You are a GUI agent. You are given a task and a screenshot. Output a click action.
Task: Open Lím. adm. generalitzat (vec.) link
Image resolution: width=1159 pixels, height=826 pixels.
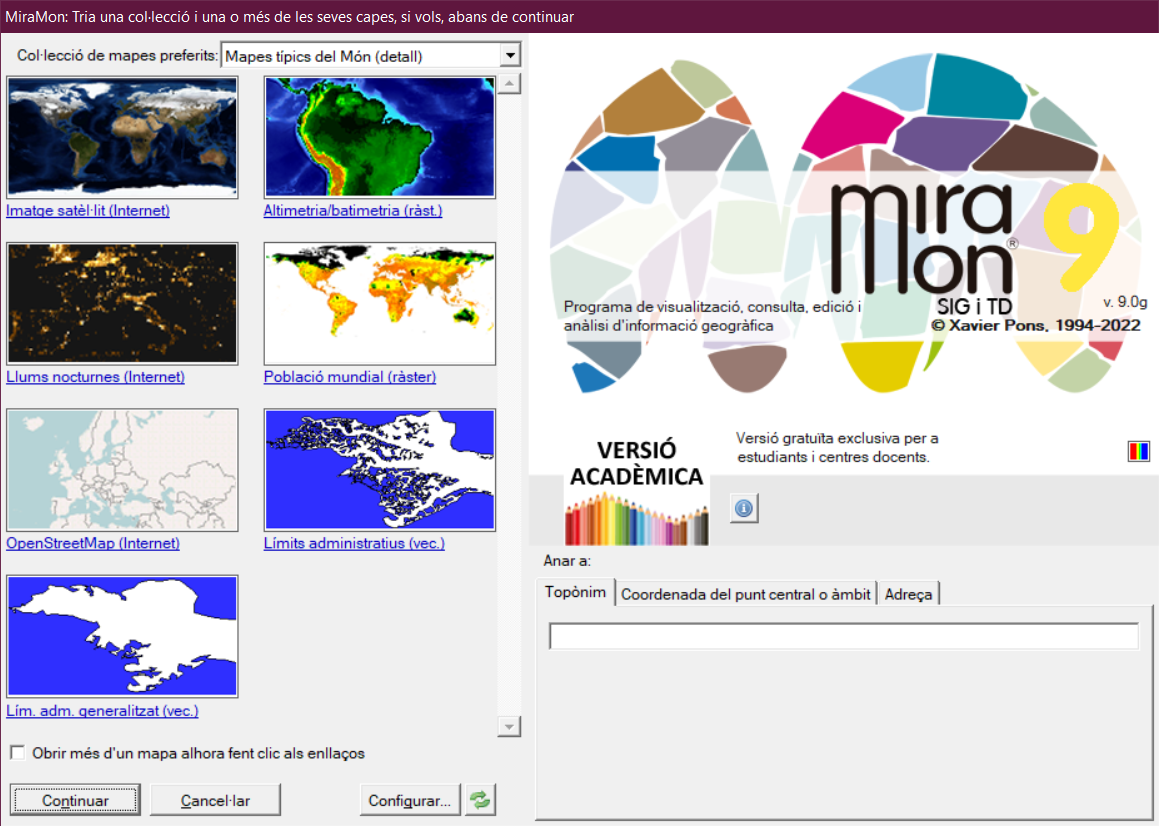point(102,711)
